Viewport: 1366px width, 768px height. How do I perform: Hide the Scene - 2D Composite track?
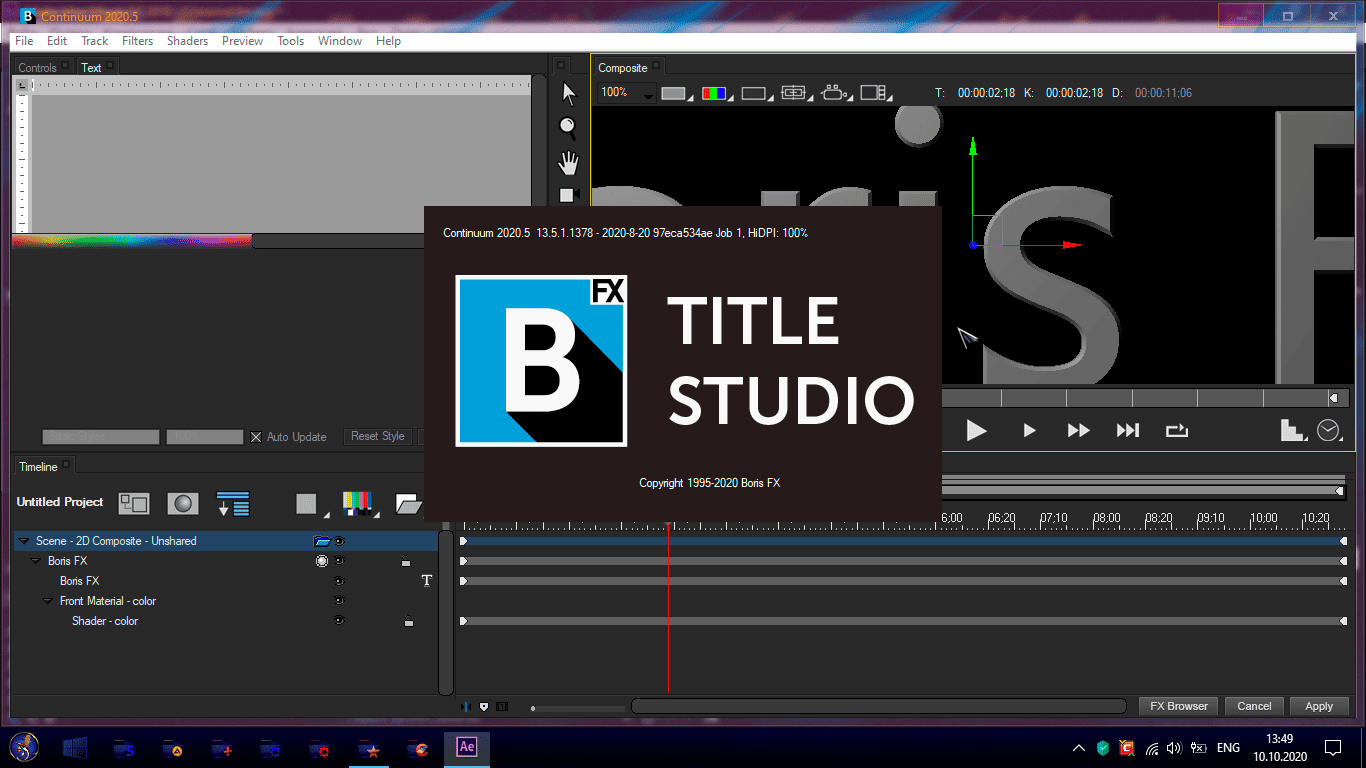point(339,541)
